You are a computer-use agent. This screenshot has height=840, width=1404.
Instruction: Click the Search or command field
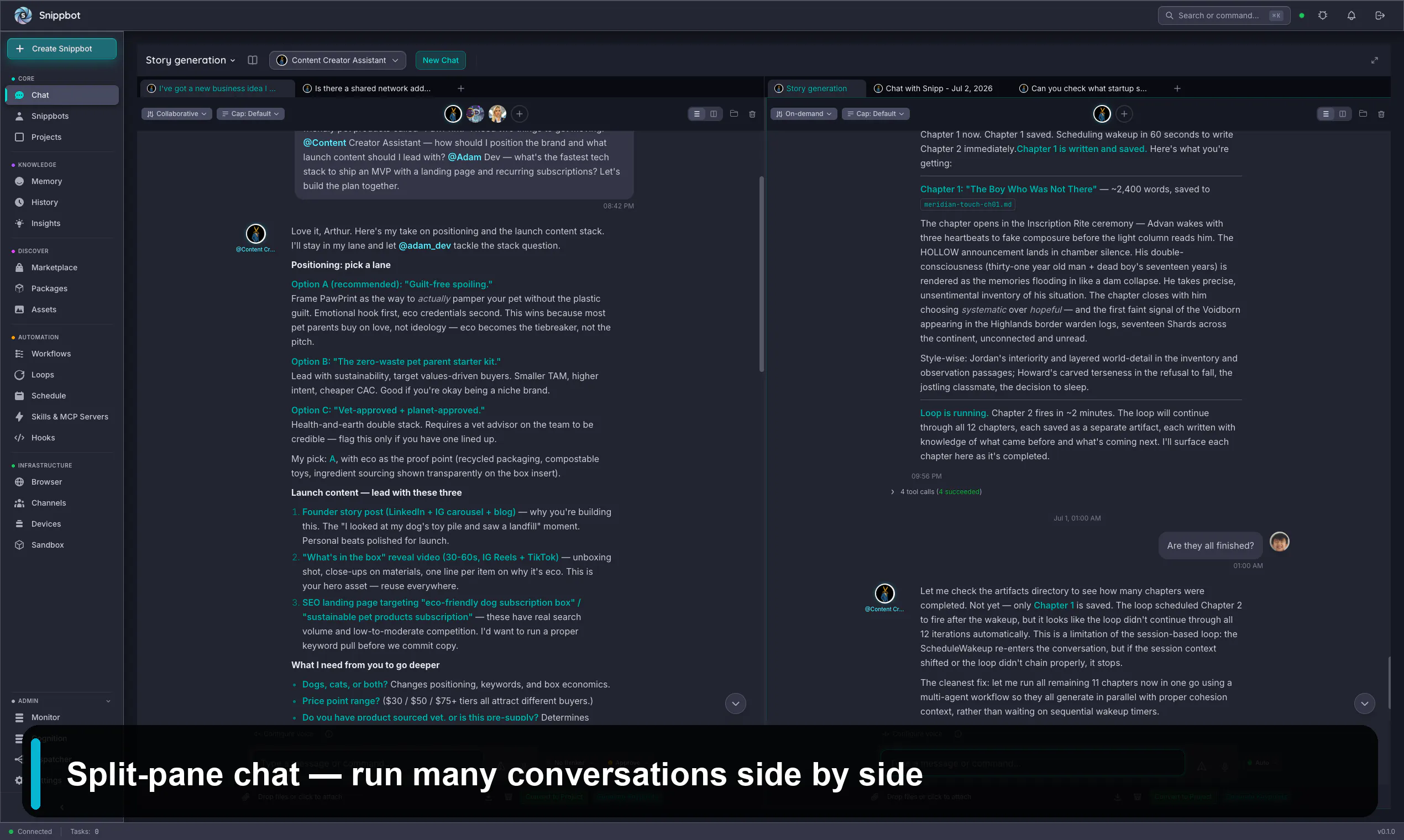pos(1223,15)
